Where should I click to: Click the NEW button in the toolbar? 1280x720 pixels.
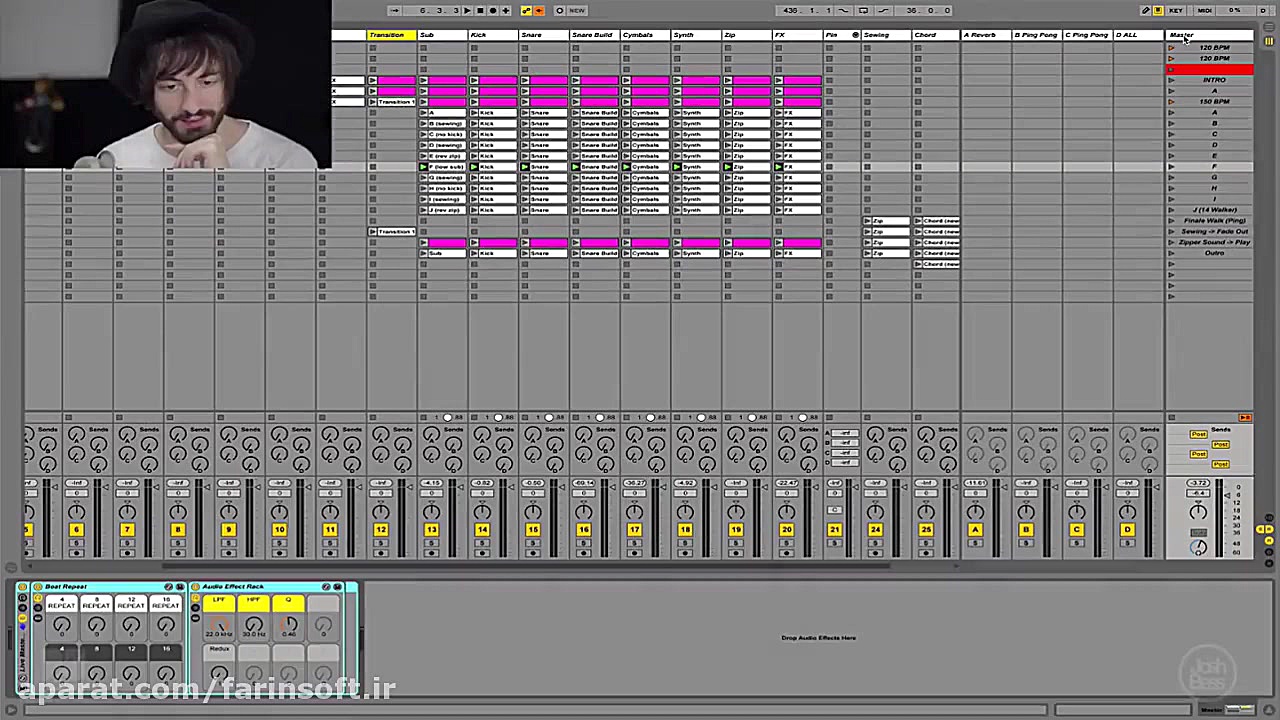tap(577, 10)
